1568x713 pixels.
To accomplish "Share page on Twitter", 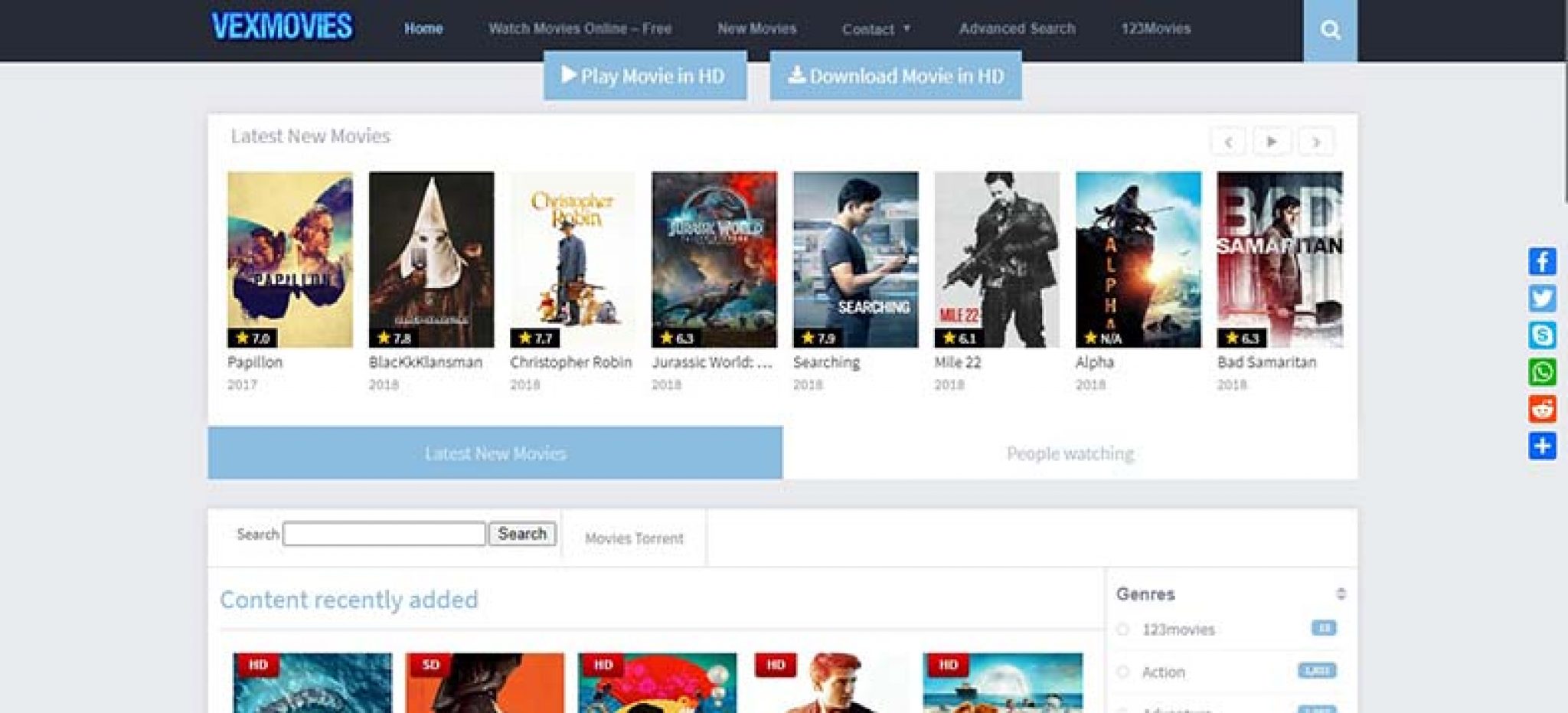I will 1542,298.
